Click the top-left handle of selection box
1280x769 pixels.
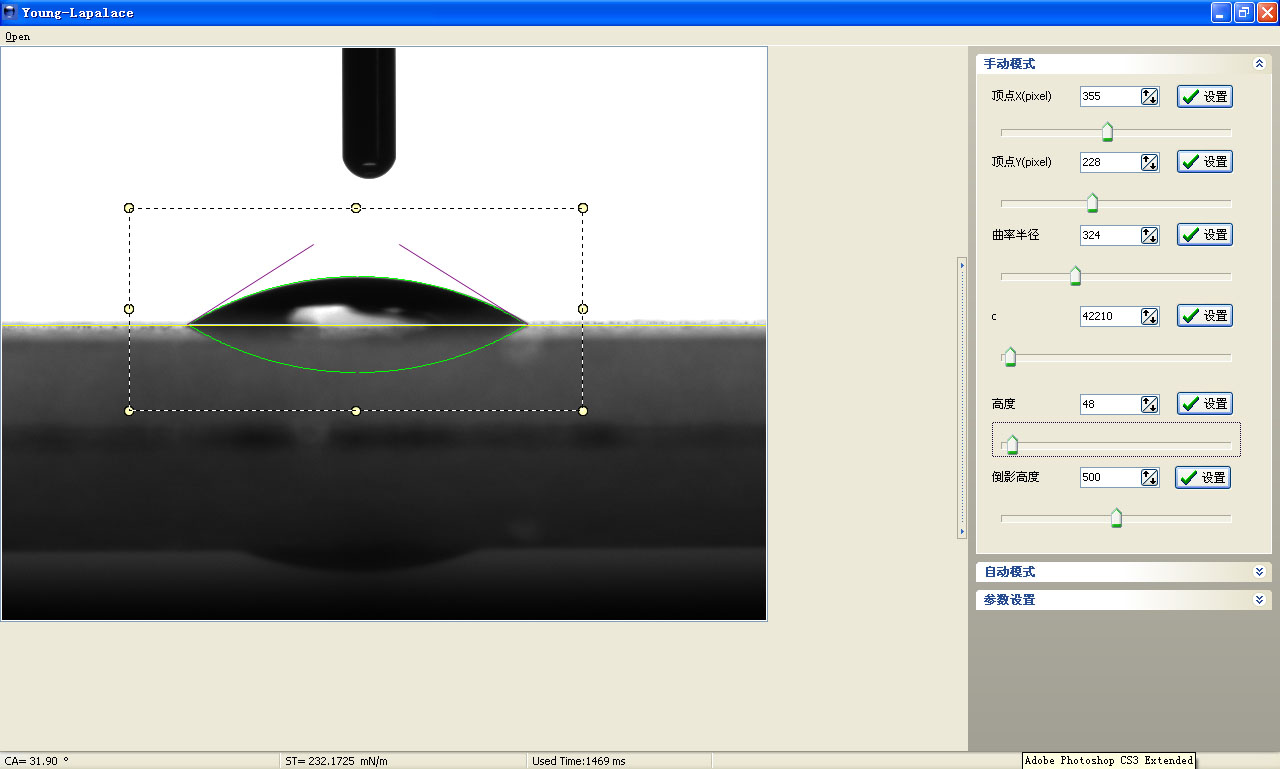(129, 208)
